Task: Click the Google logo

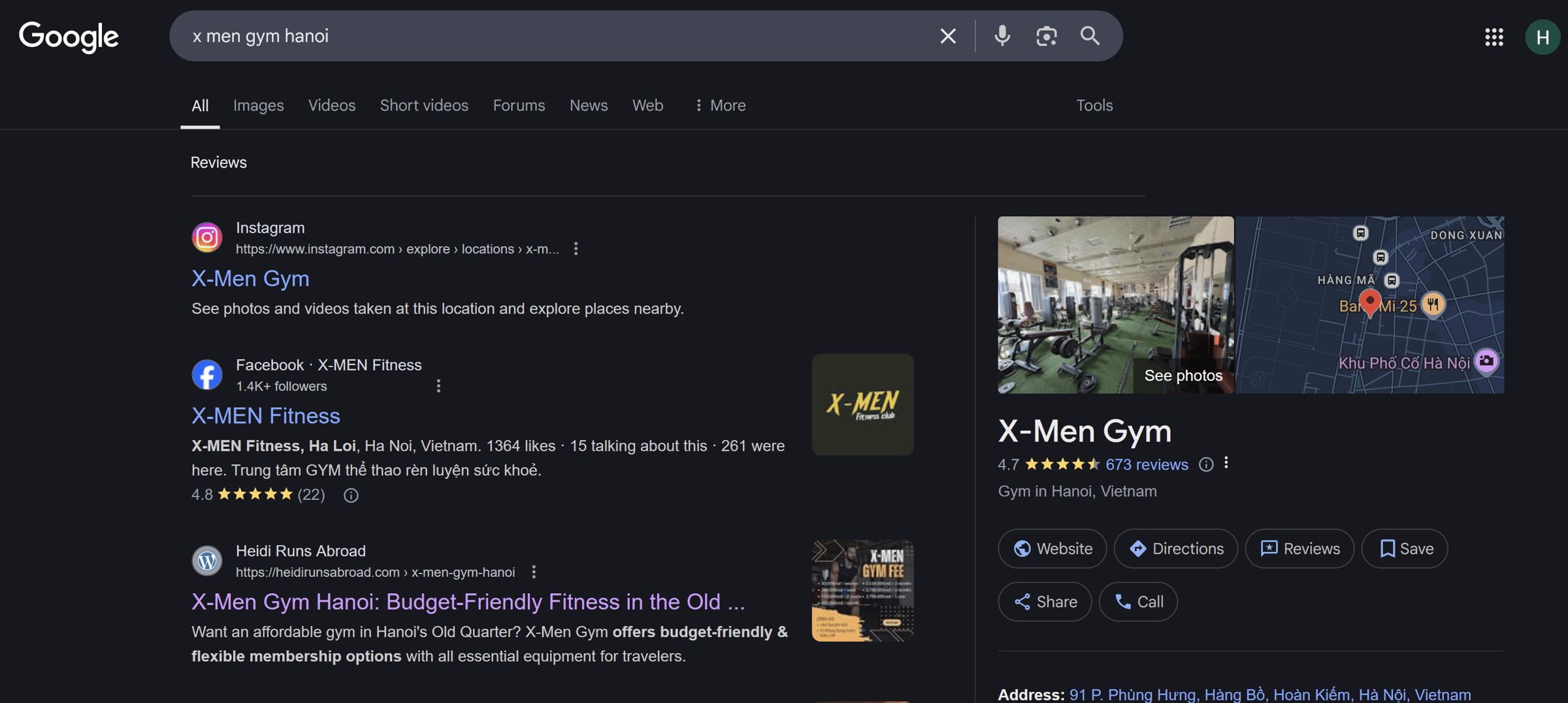Action: [x=69, y=36]
